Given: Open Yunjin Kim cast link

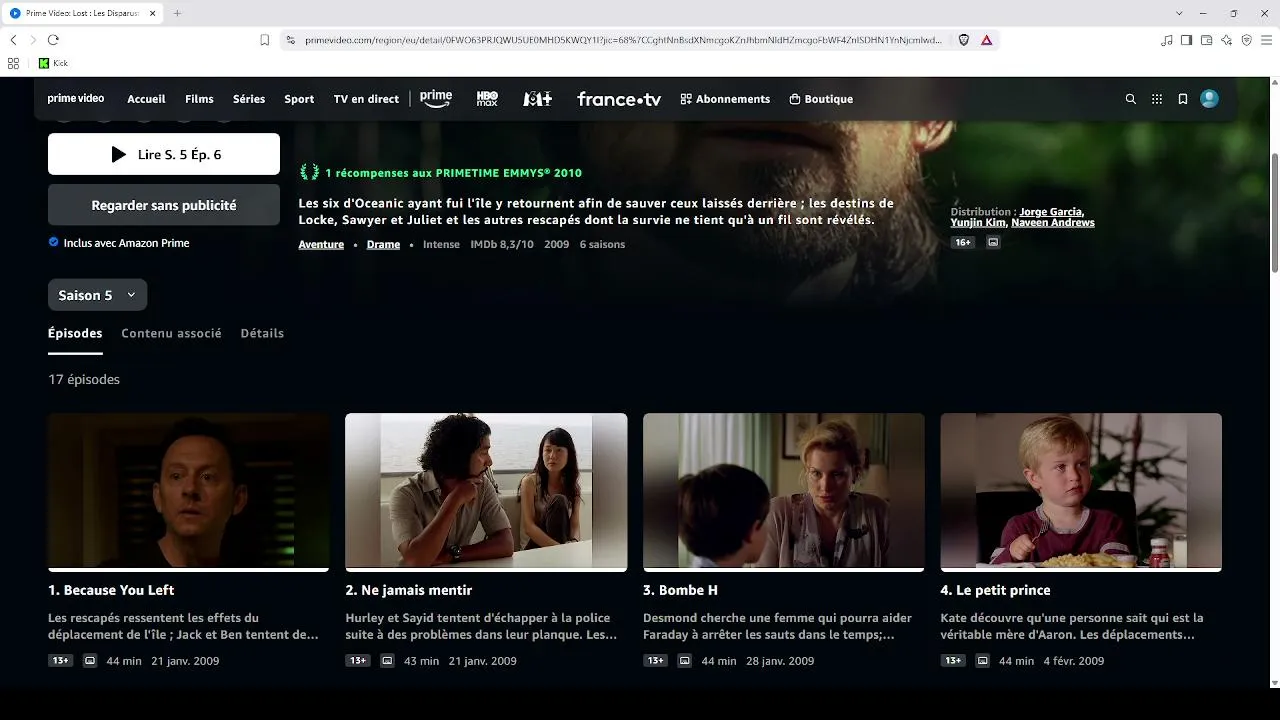Looking at the screenshot, I should click(x=978, y=222).
